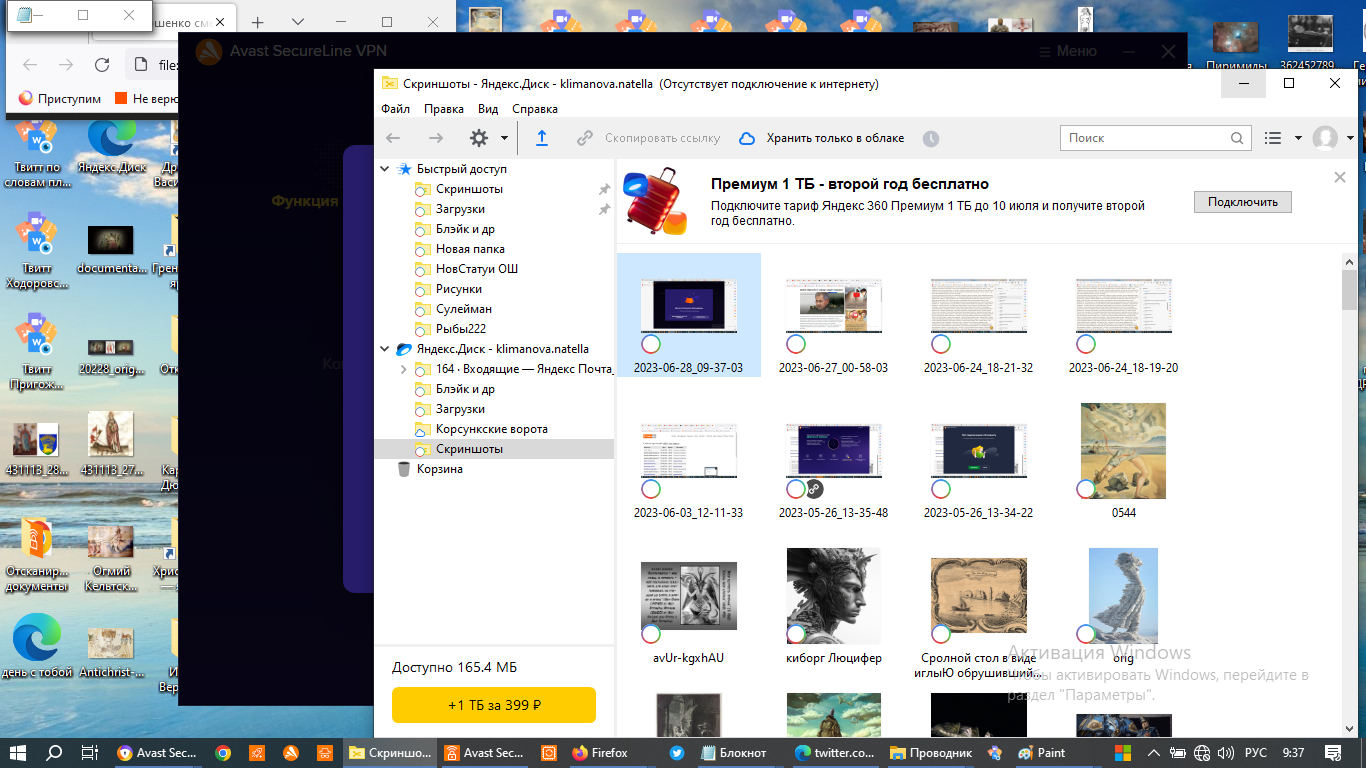Click 'Хранить только в облаке'
1366x768 pixels.
822,138
